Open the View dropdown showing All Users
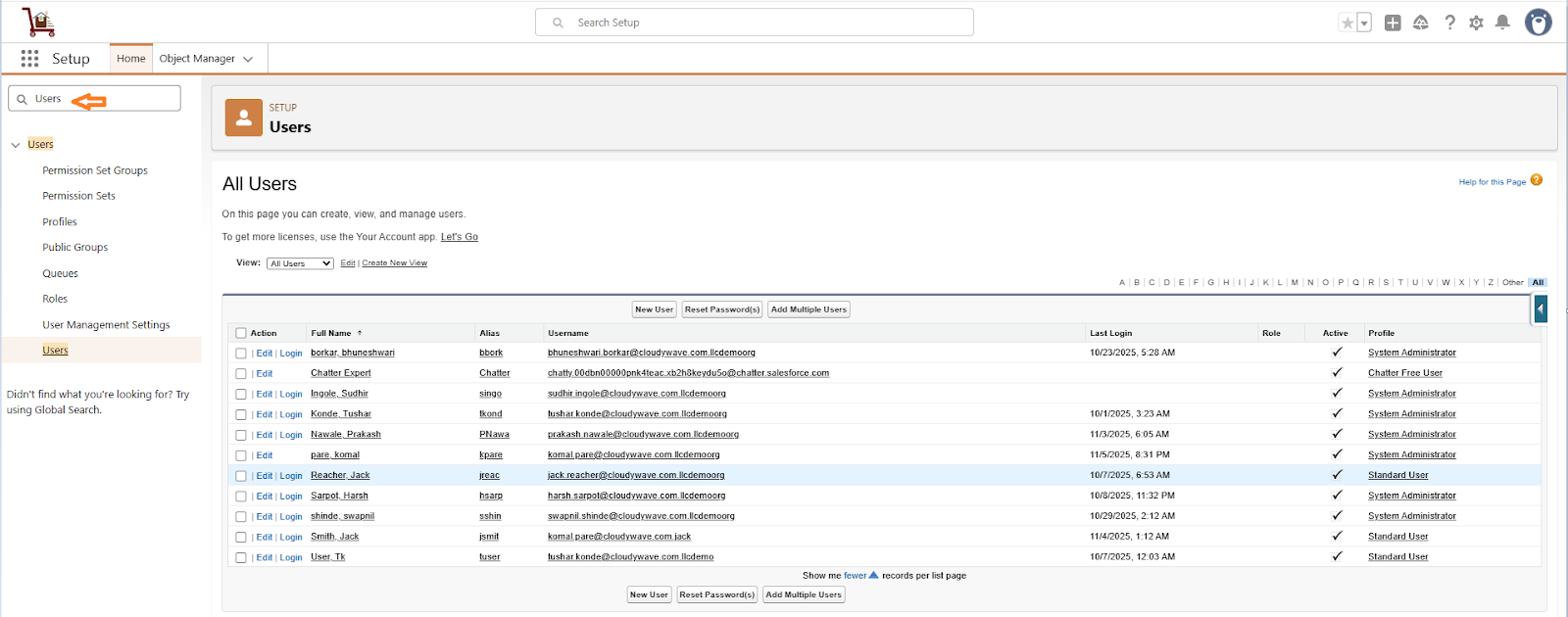The image size is (1568, 617). 300,263
